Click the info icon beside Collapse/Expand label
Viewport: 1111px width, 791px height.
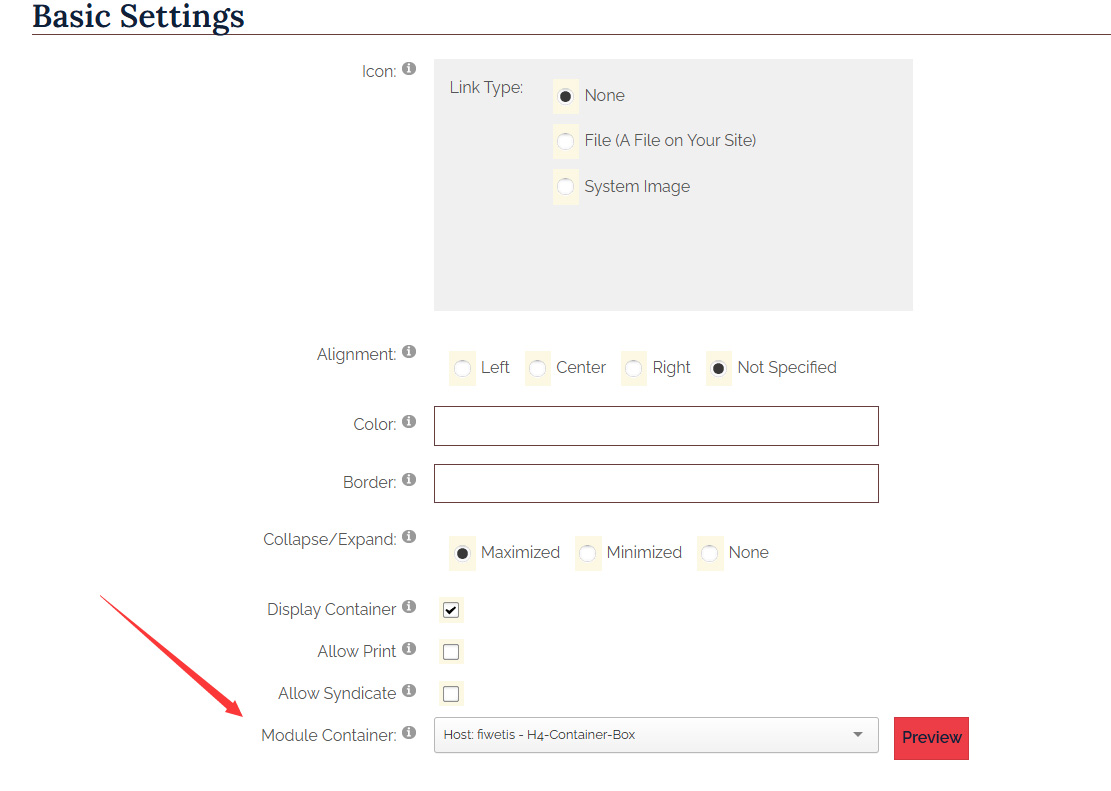point(409,537)
